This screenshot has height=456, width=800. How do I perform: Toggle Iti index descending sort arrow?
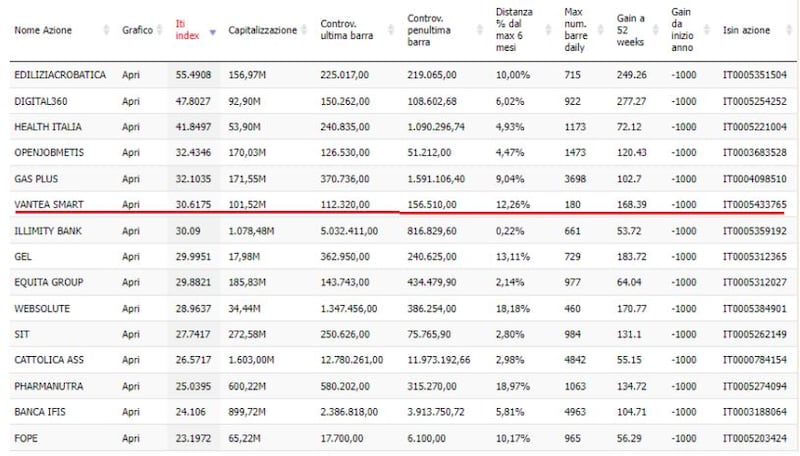click(x=213, y=32)
